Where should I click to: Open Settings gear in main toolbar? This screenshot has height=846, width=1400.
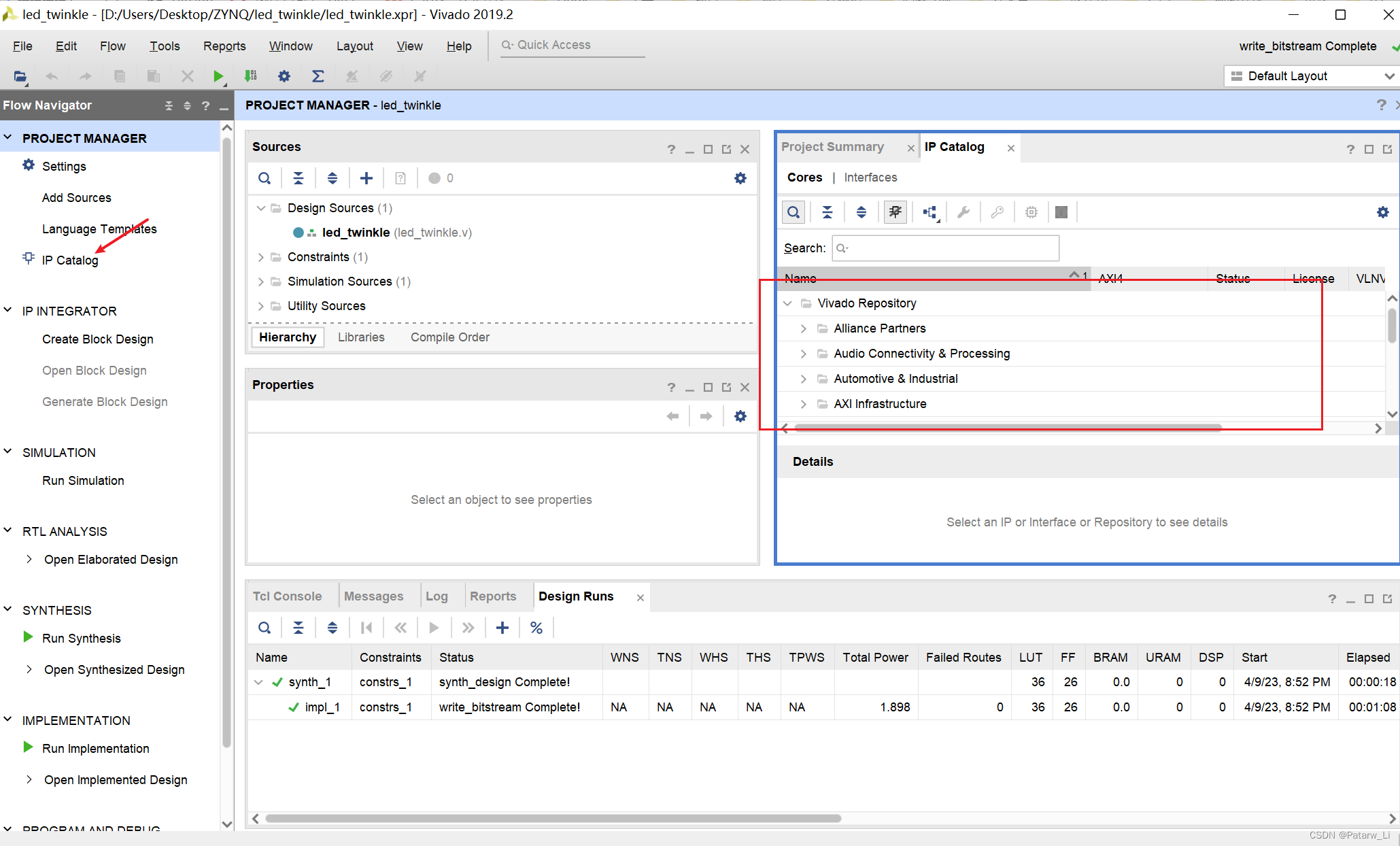click(x=284, y=76)
